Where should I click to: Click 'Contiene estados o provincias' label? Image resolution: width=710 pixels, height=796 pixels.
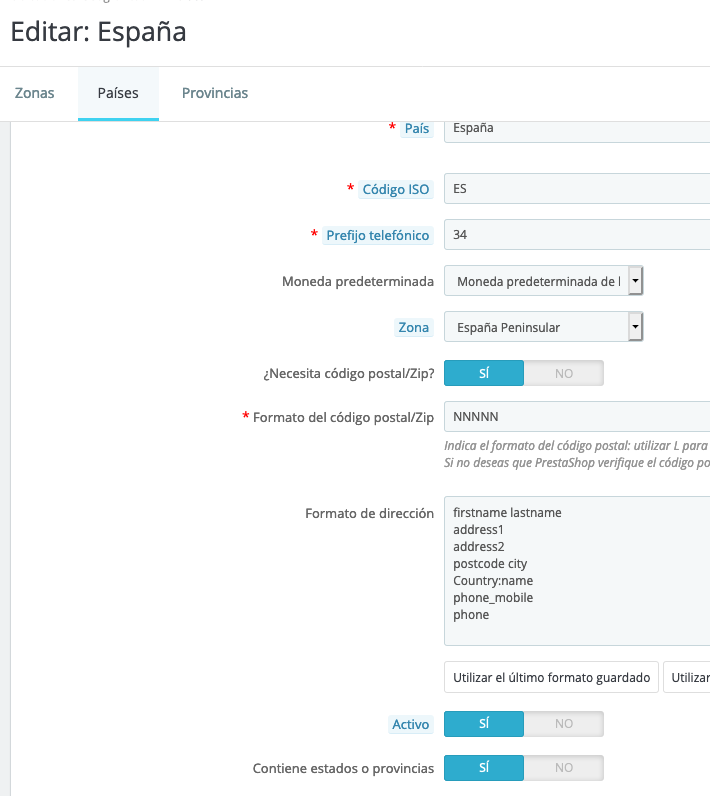(x=343, y=769)
